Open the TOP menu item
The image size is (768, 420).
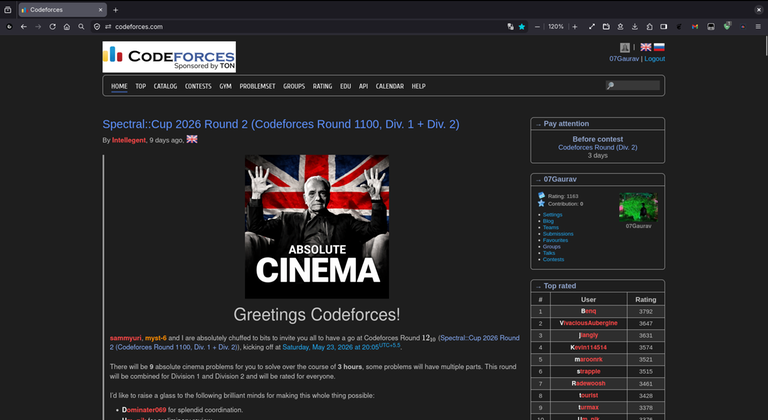pos(141,86)
